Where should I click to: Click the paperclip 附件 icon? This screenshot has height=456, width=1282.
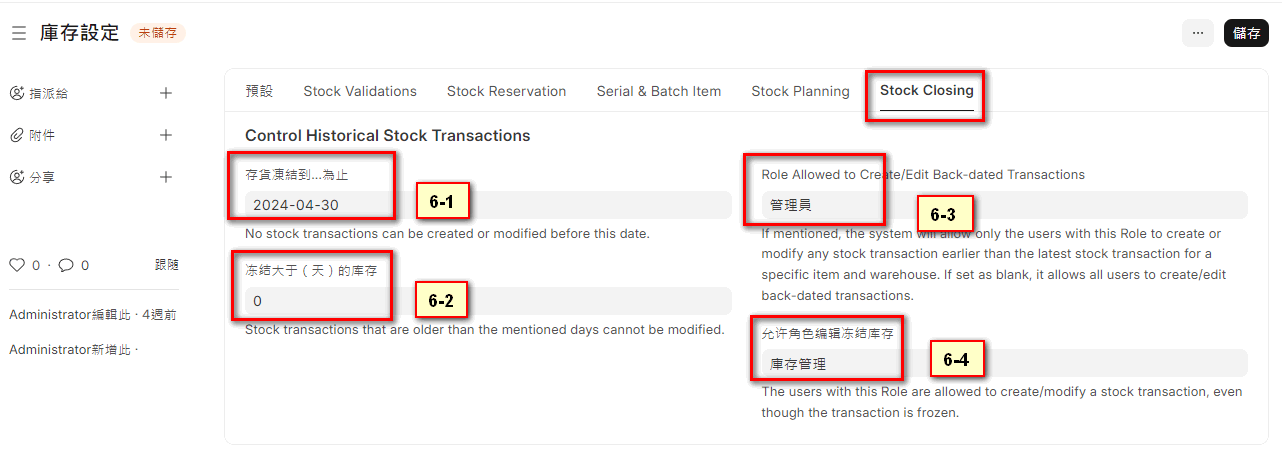click(x=17, y=135)
